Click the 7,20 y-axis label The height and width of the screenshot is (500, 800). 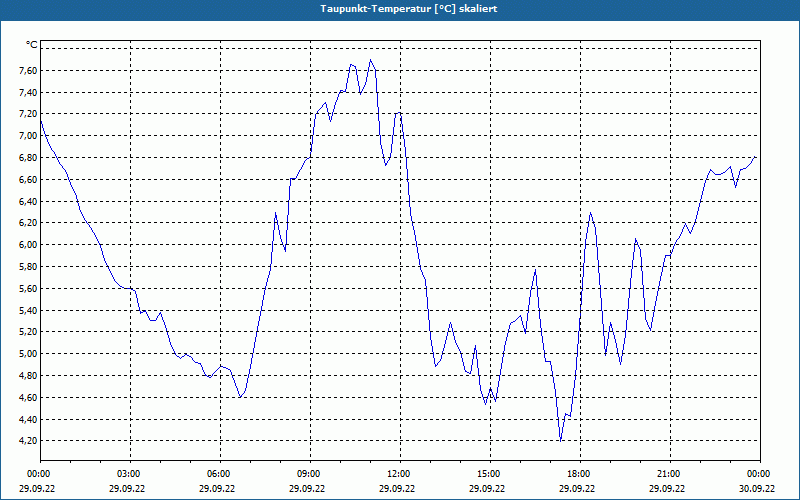click(x=28, y=114)
